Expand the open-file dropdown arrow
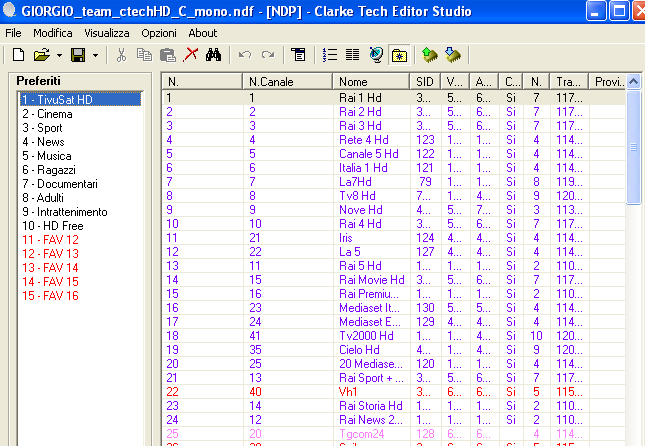The width and height of the screenshot is (645, 446). coord(59,55)
